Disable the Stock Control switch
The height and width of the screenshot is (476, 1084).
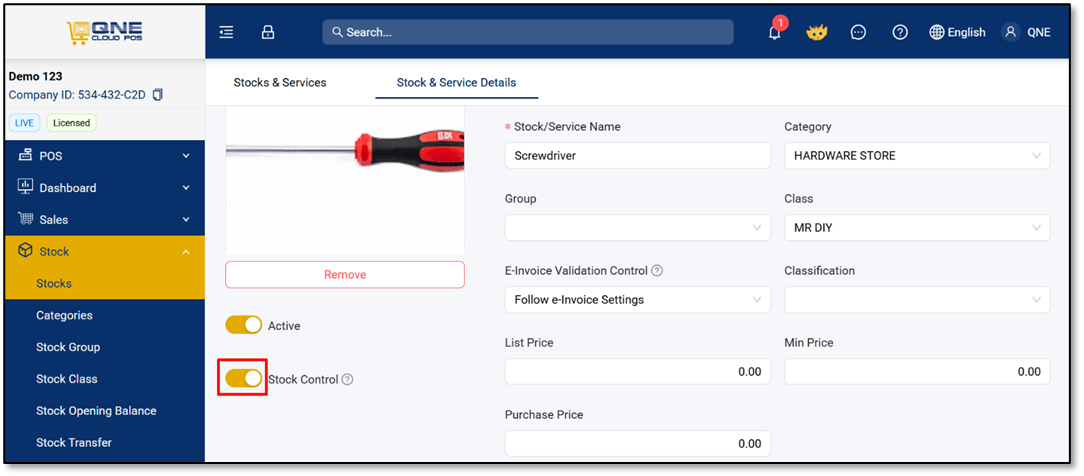(x=243, y=378)
